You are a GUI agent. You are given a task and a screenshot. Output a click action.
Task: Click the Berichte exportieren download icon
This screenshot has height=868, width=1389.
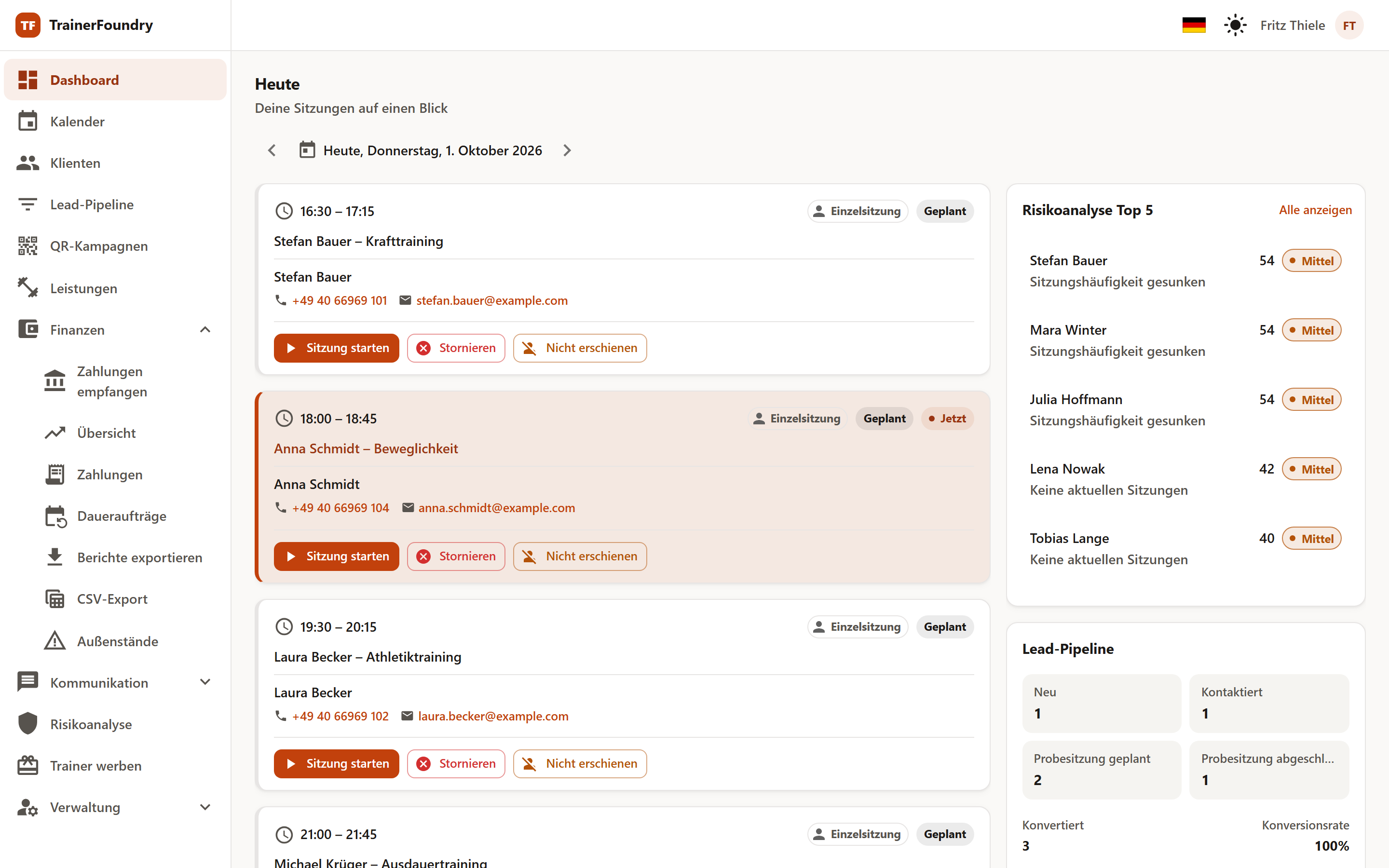tap(55, 557)
